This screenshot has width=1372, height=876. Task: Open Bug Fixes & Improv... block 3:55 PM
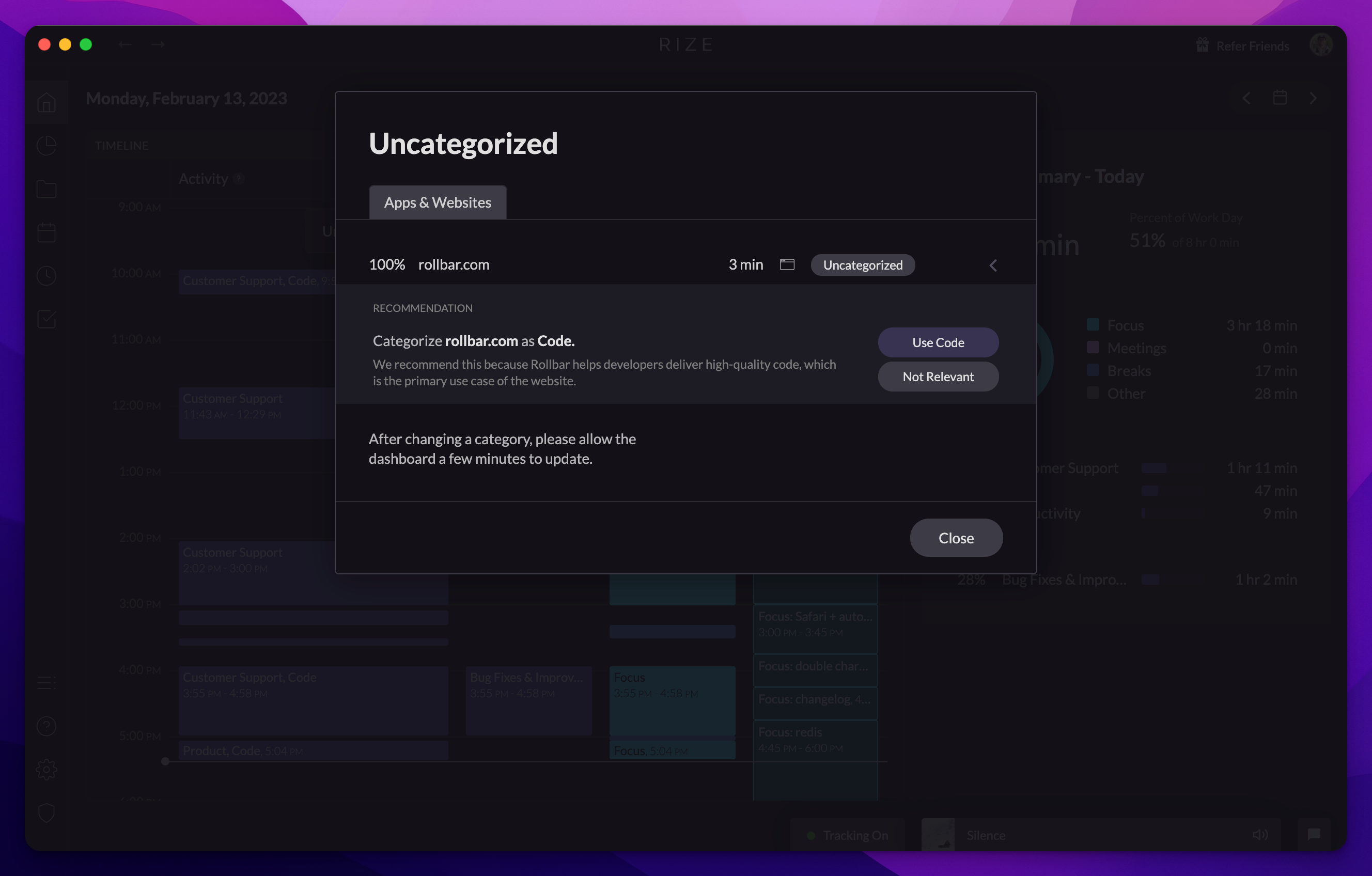(529, 700)
